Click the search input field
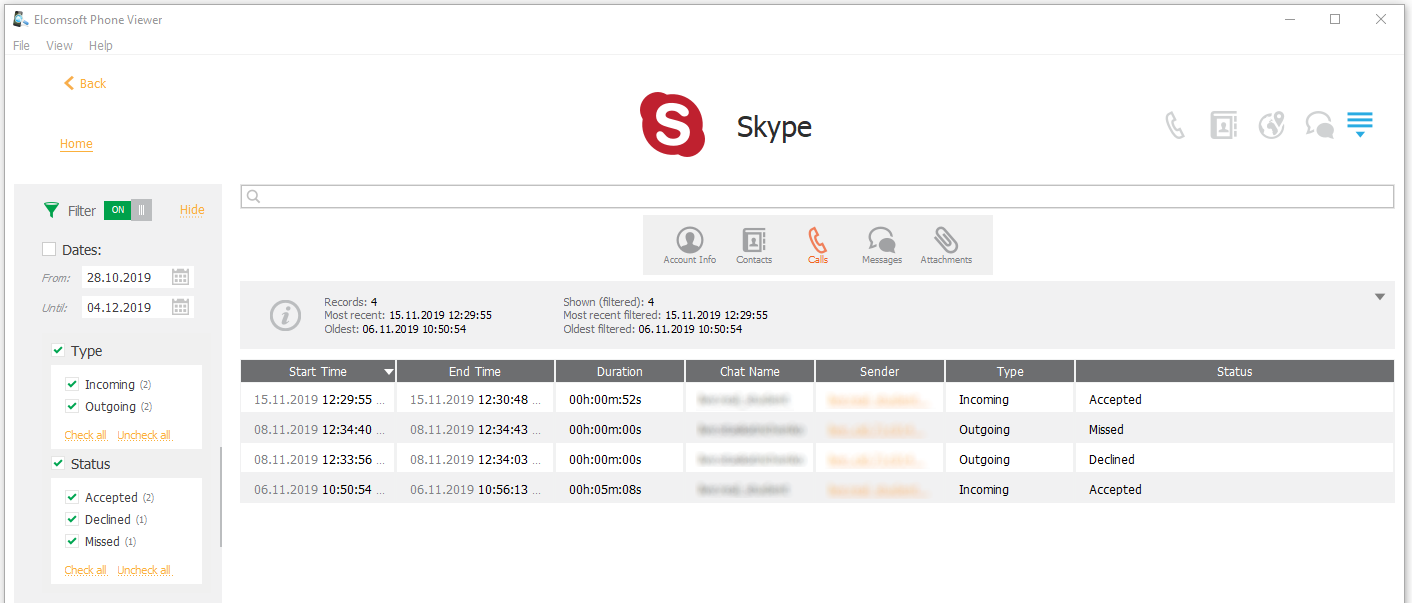Viewport: 1412px width, 603px height. (817, 197)
